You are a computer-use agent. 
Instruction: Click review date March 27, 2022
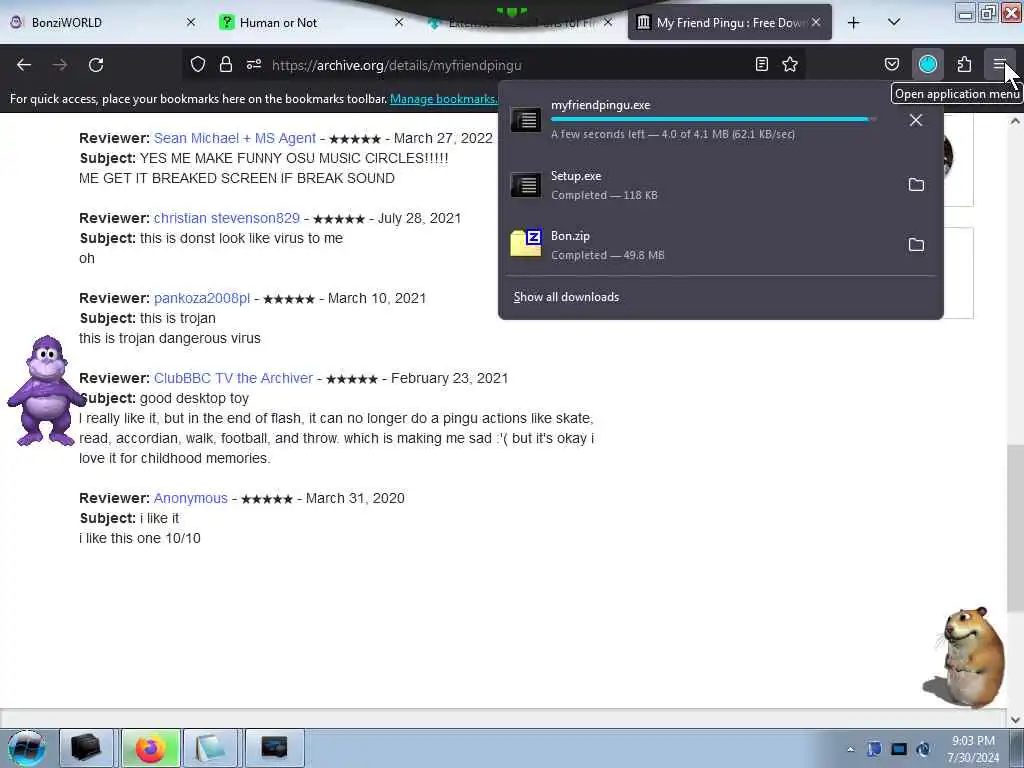(x=443, y=138)
